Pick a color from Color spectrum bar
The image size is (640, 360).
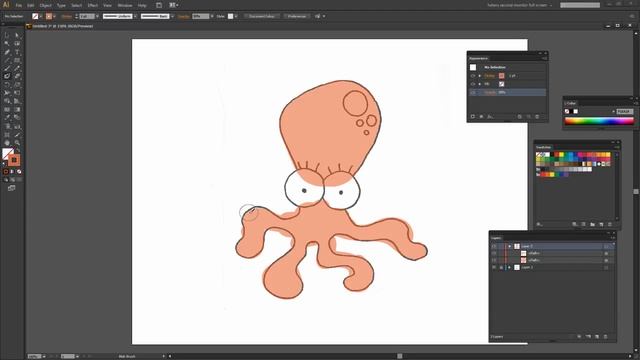pyautogui.click(x=599, y=121)
